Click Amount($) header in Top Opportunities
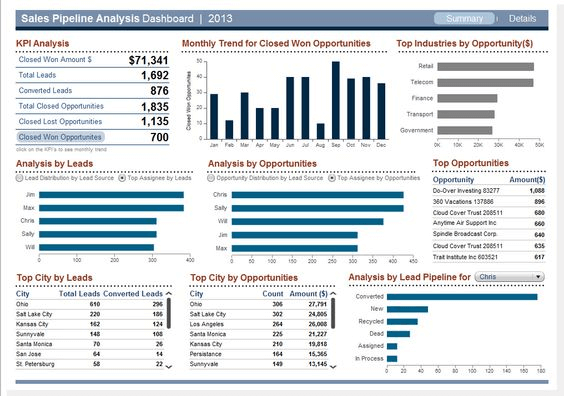Screen dimensions: 564x396 [527, 179]
